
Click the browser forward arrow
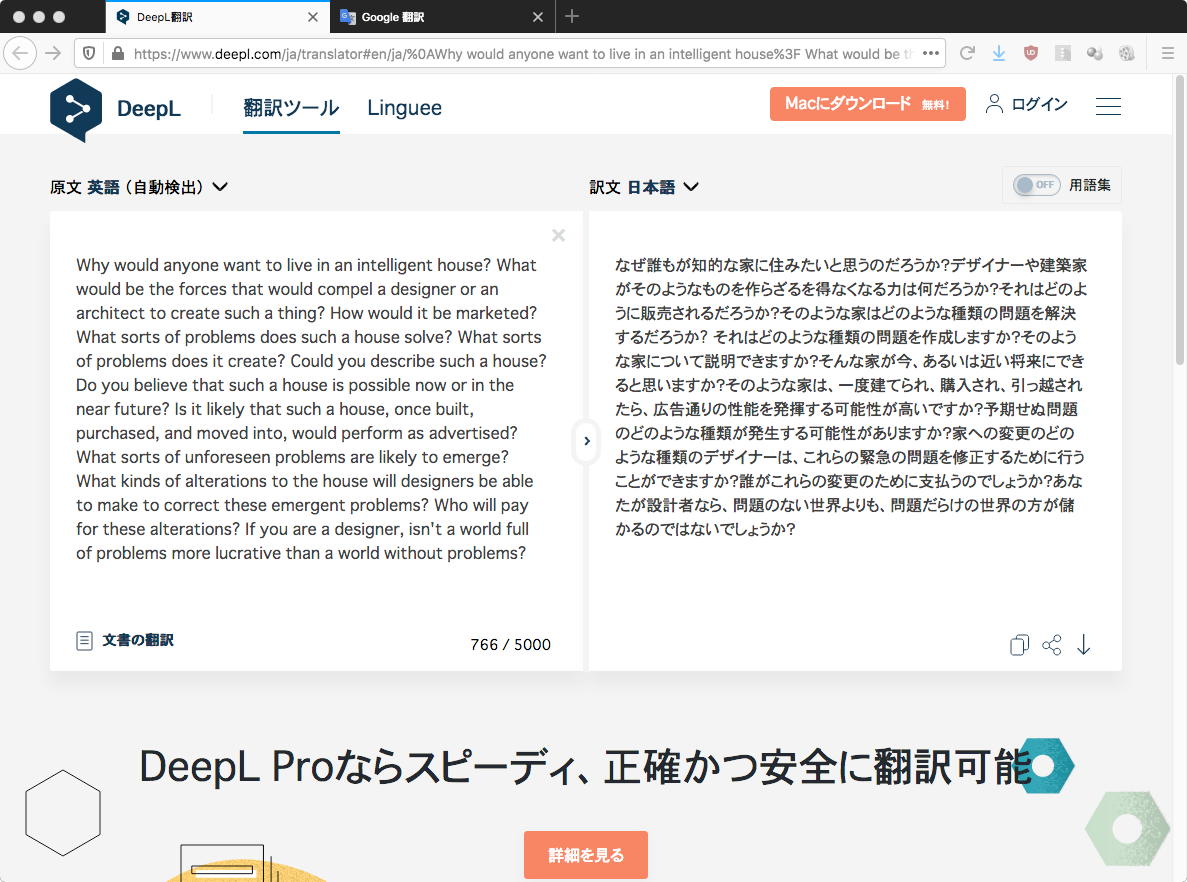53,53
